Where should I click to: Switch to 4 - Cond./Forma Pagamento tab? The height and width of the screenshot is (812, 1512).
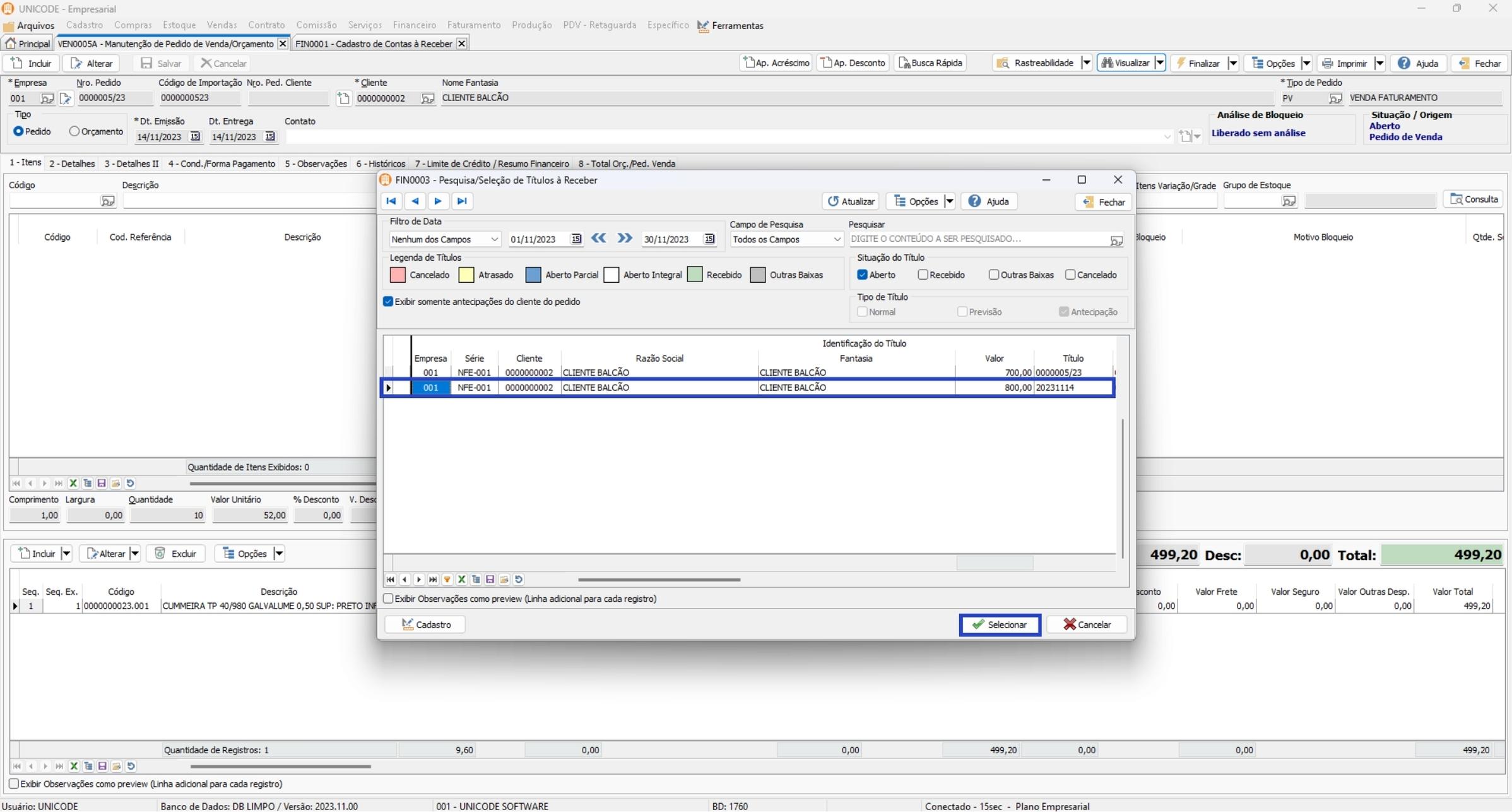coord(221,164)
